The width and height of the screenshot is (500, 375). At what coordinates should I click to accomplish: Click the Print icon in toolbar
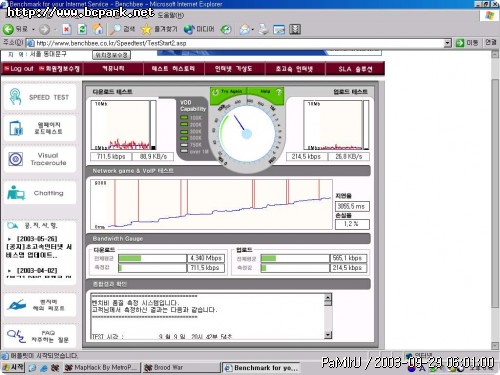click(263, 29)
